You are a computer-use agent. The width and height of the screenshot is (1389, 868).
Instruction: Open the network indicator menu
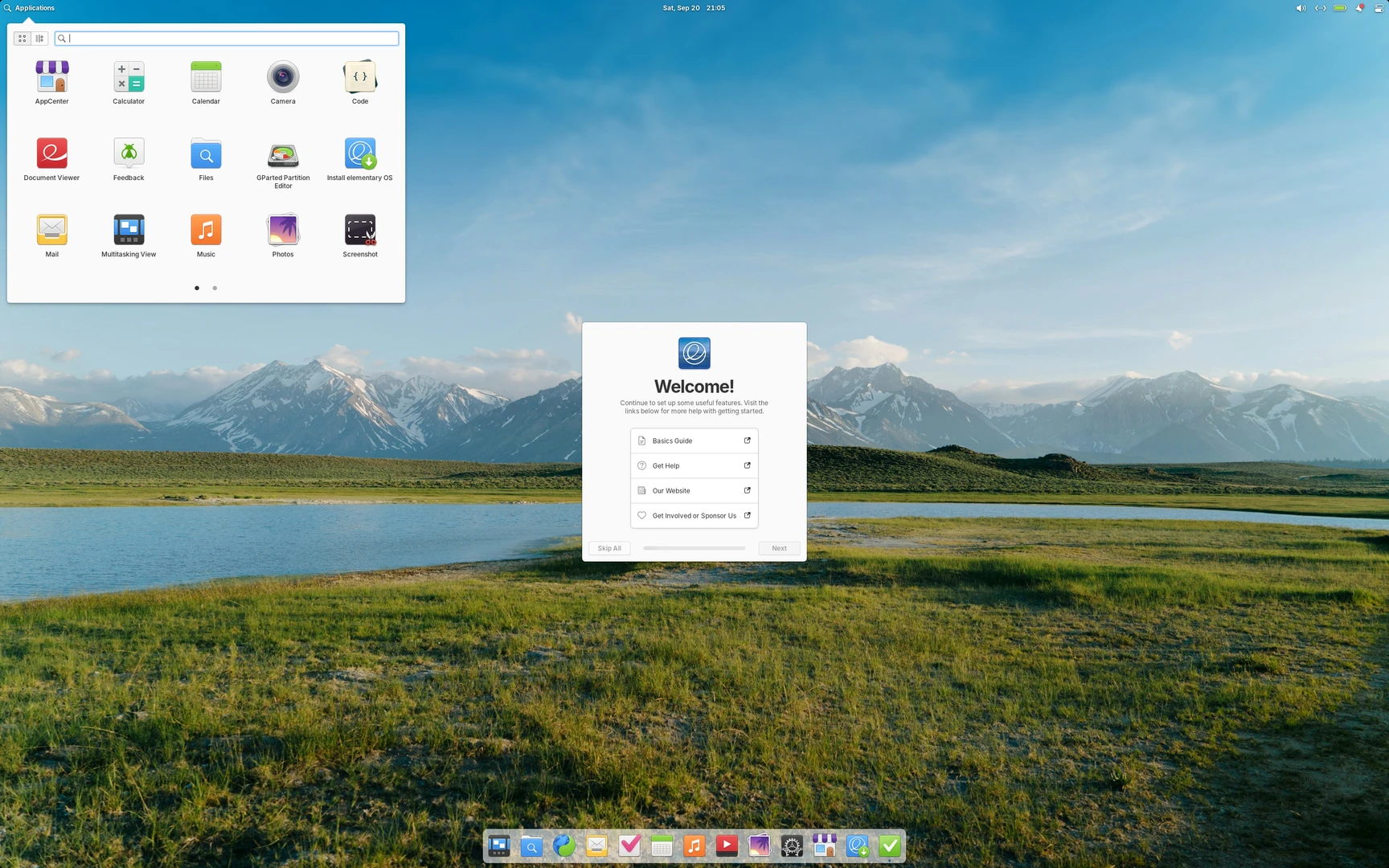point(1319,8)
